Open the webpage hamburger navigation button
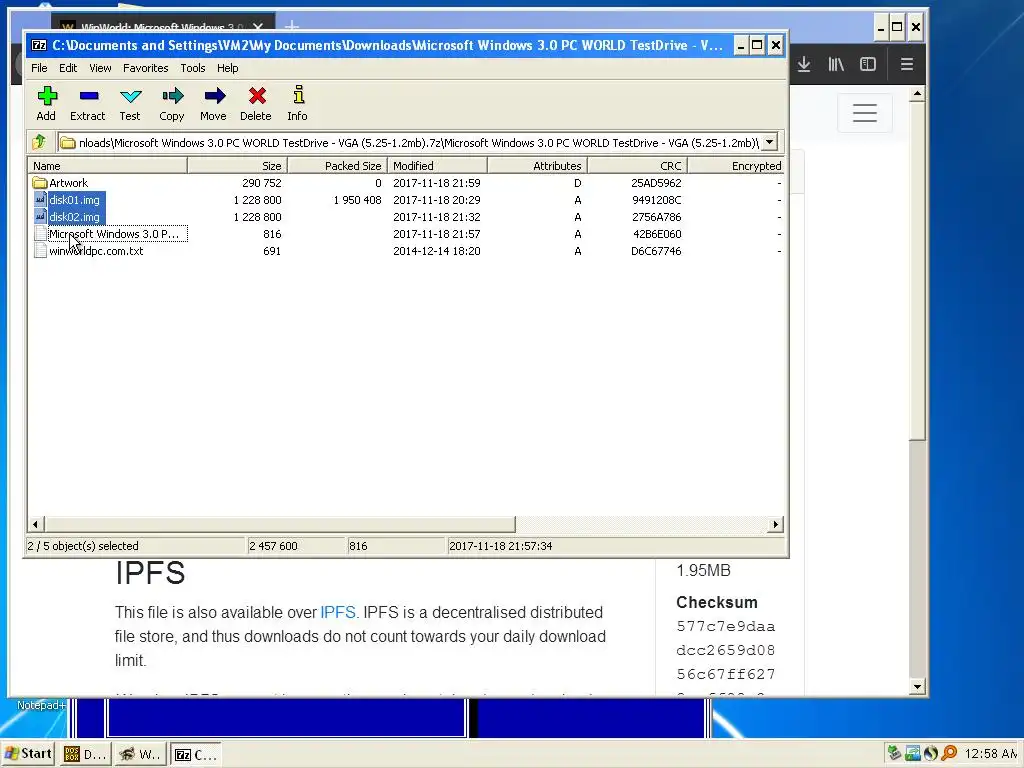 point(865,113)
